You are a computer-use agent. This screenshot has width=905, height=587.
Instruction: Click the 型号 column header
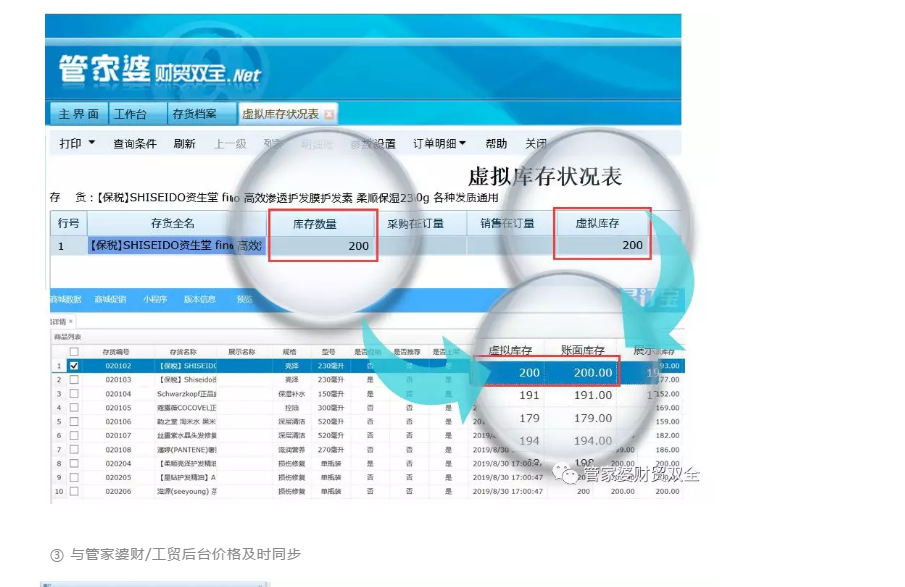[x=329, y=352]
